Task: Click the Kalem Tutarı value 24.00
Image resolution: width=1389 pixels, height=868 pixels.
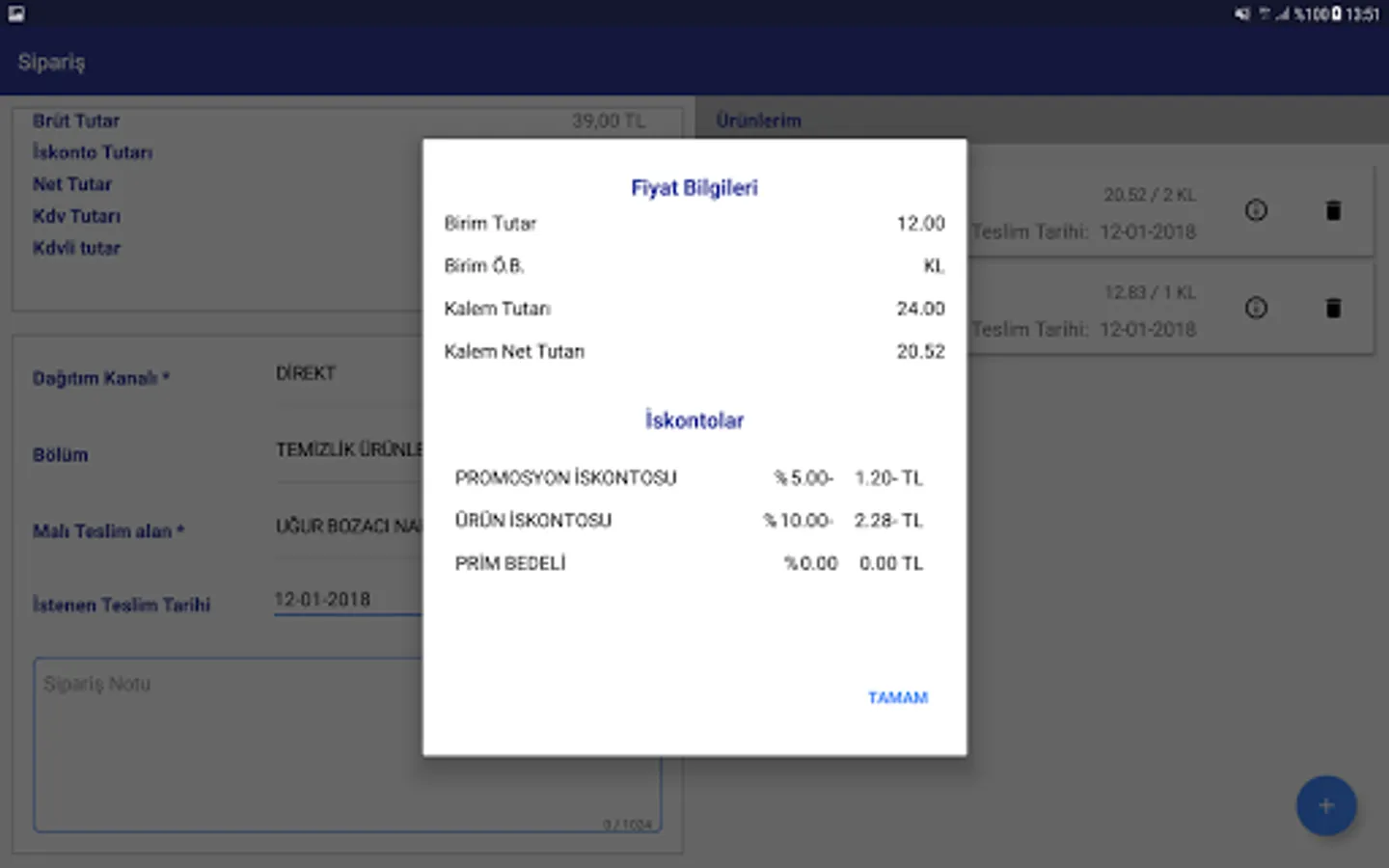Action: (921, 309)
